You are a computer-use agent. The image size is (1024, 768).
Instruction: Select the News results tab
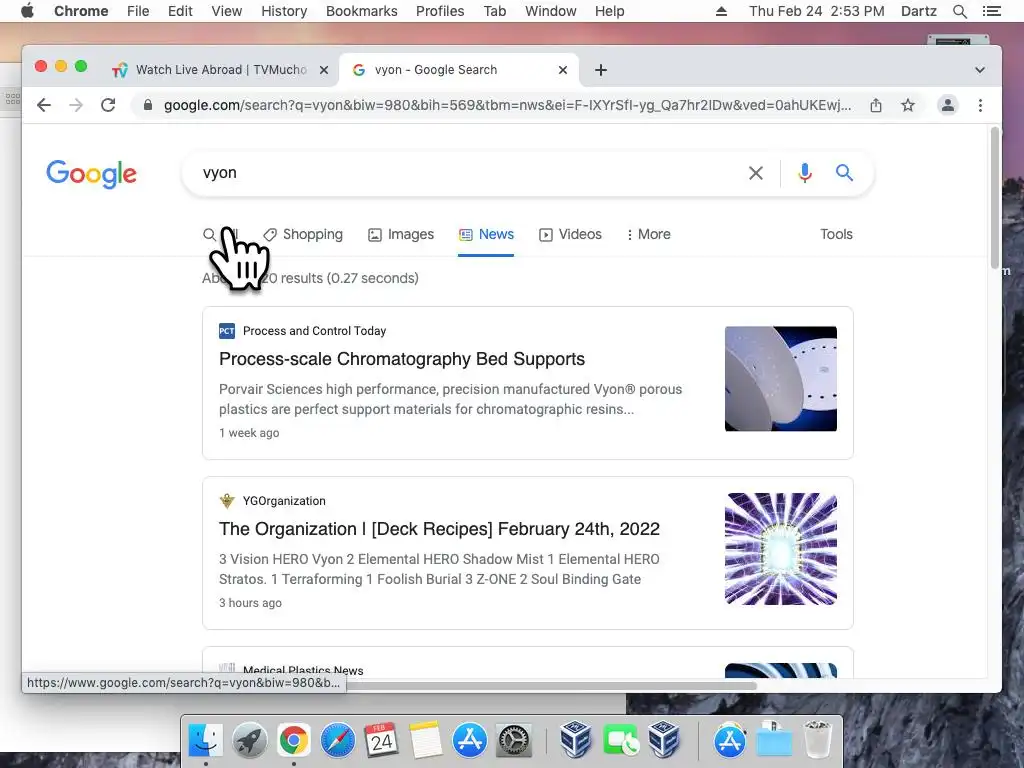point(486,234)
